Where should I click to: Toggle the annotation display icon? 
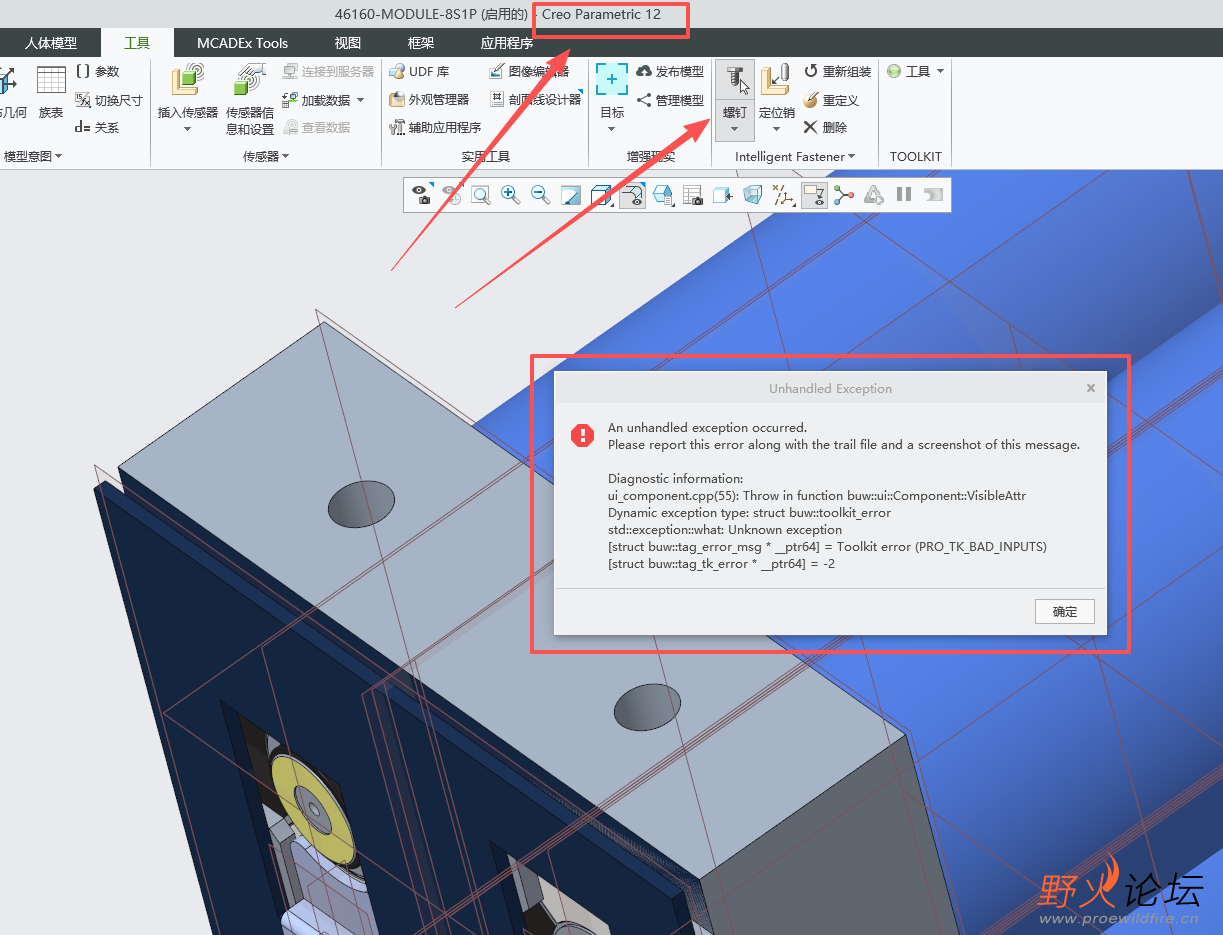click(x=814, y=195)
